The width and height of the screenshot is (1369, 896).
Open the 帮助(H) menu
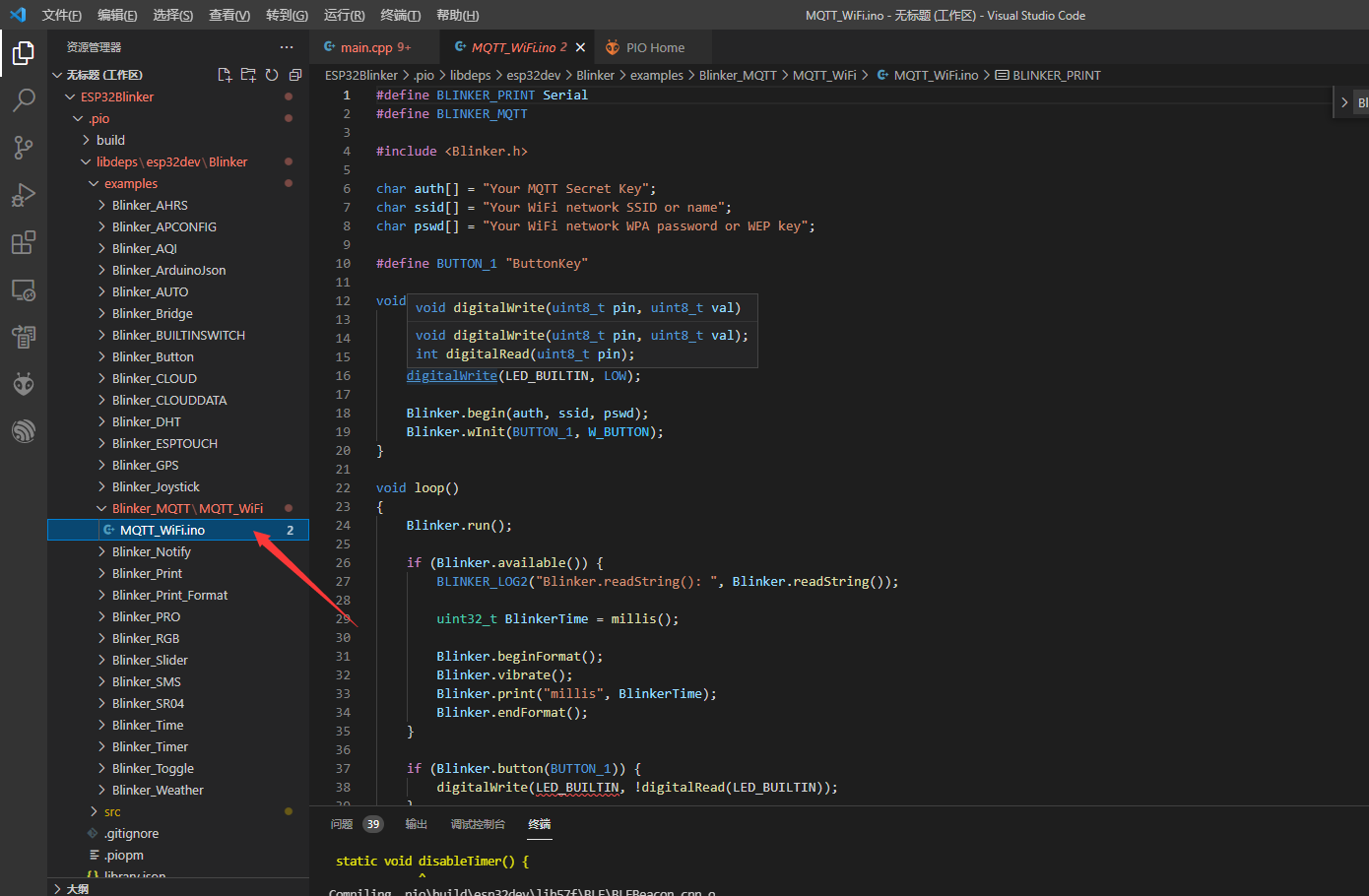point(457,15)
